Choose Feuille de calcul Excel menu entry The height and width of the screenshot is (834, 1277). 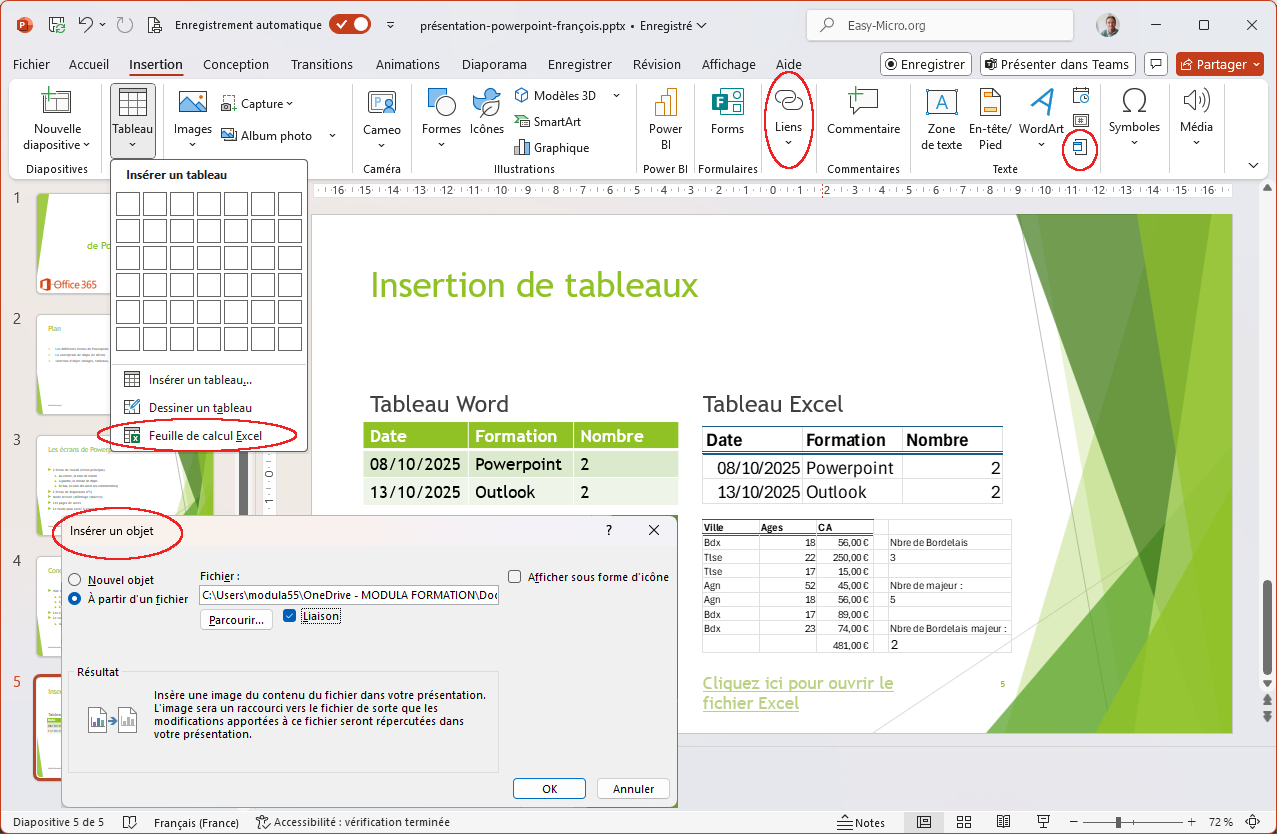click(204, 436)
